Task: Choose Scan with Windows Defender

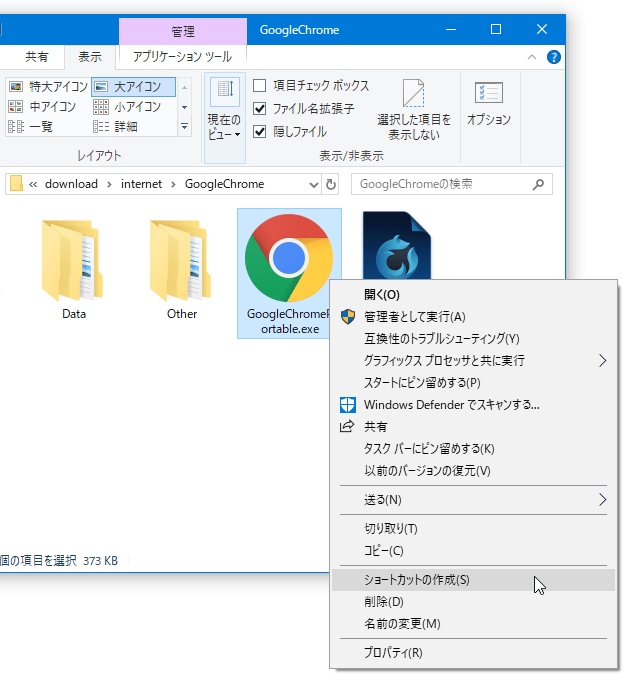Action: click(473, 405)
